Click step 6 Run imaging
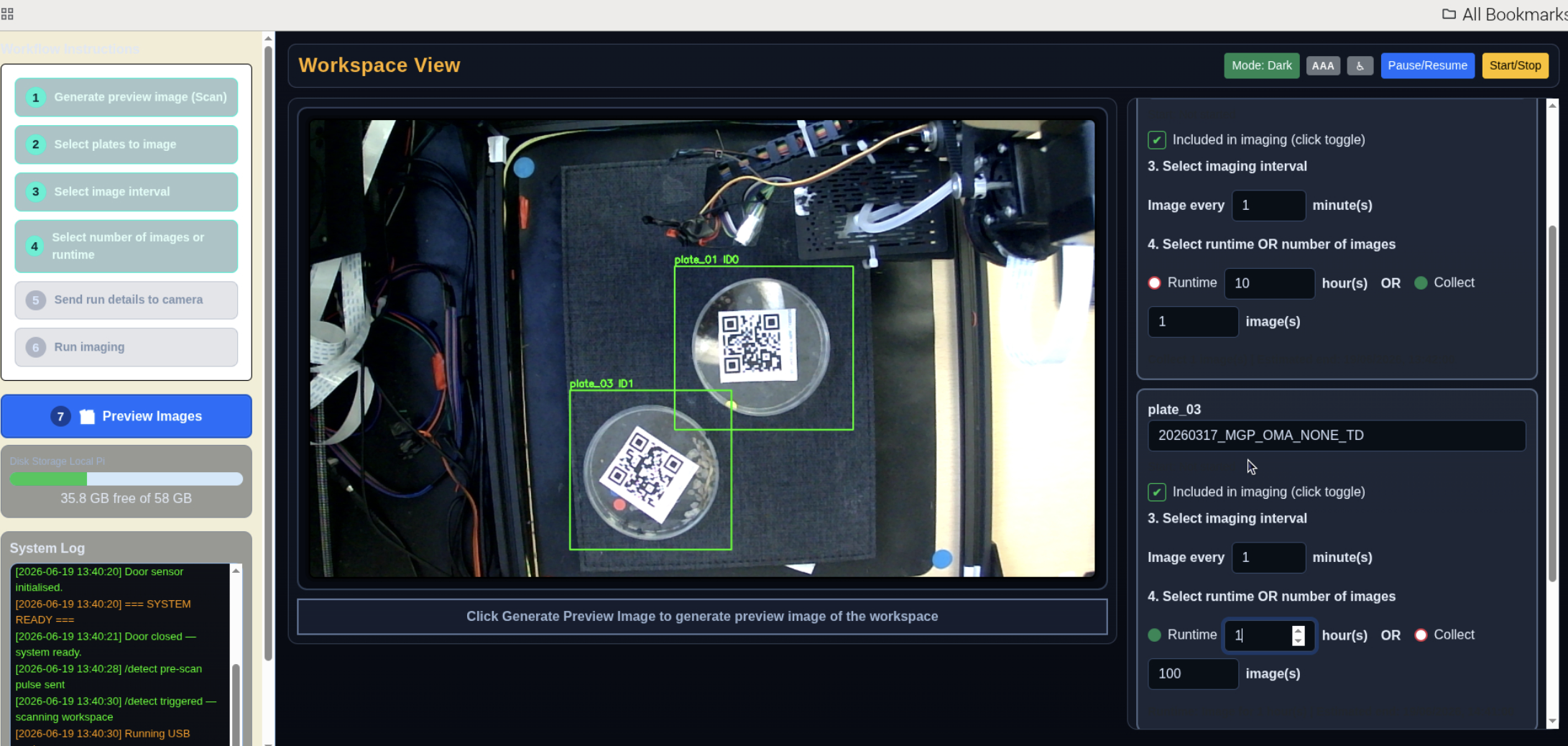Screen dimensions: 1568x746 coord(126,347)
